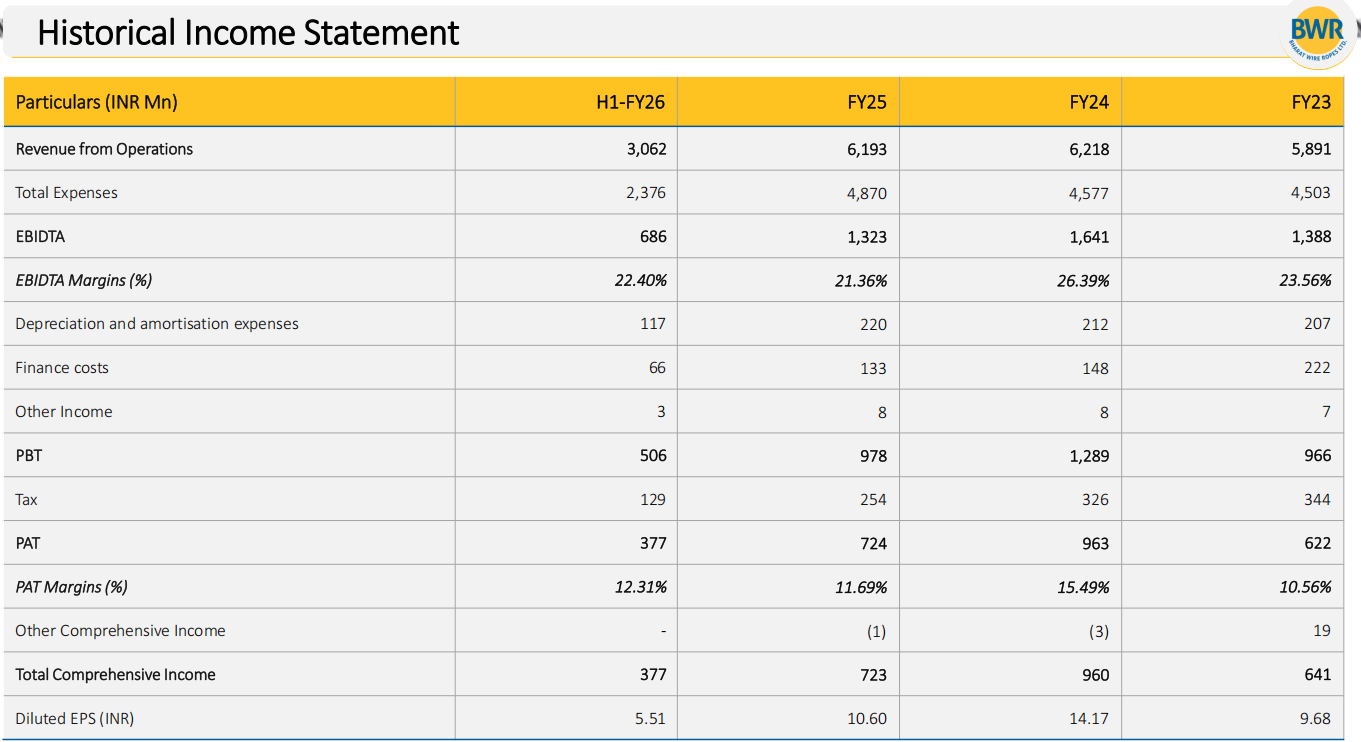Select the H1-FY26 revenue value 3,062
The width and height of the screenshot is (1361, 742).
[646, 149]
